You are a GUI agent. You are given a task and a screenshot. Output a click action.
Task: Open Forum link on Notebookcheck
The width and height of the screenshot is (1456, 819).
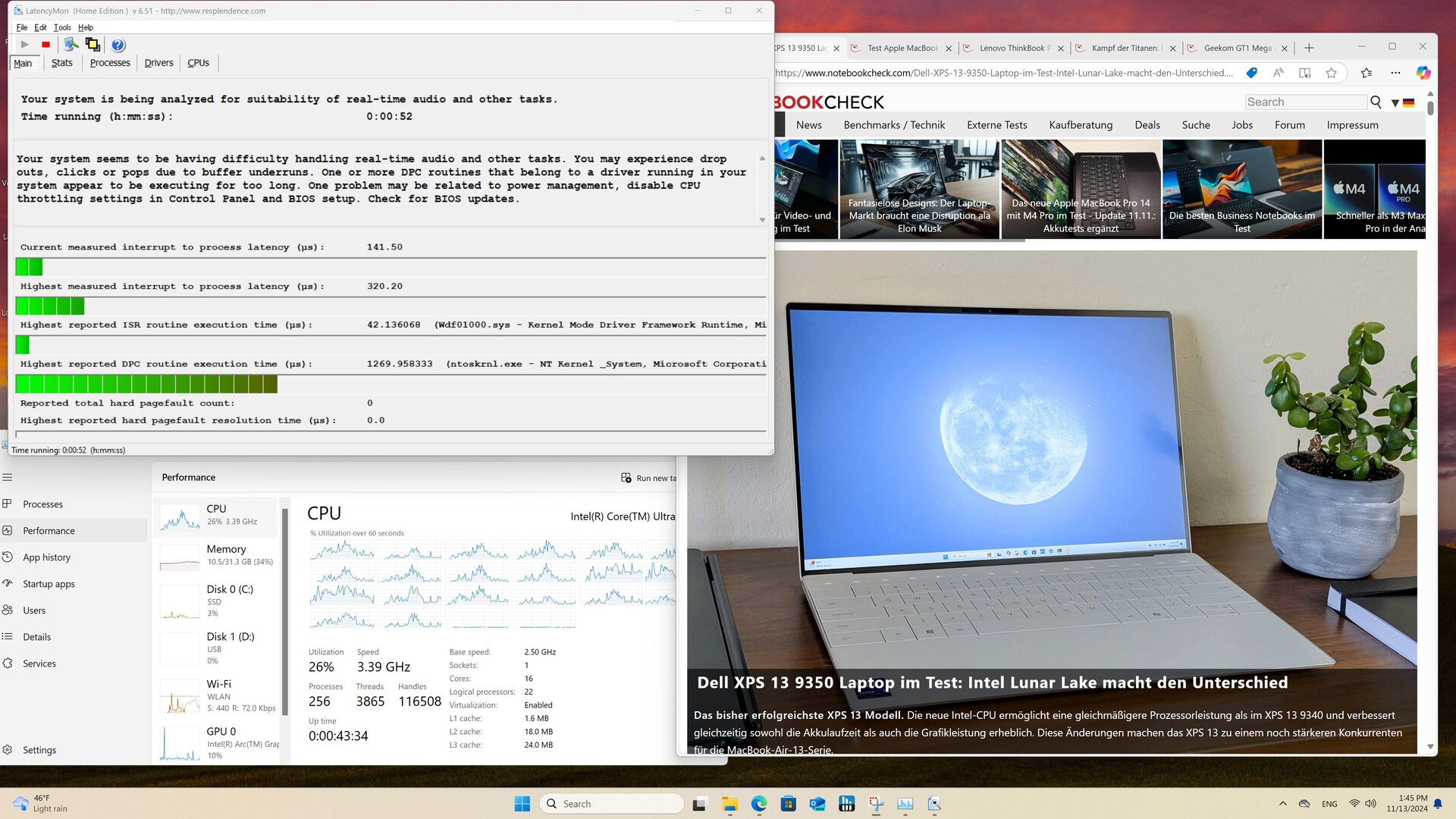(x=1290, y=125)
